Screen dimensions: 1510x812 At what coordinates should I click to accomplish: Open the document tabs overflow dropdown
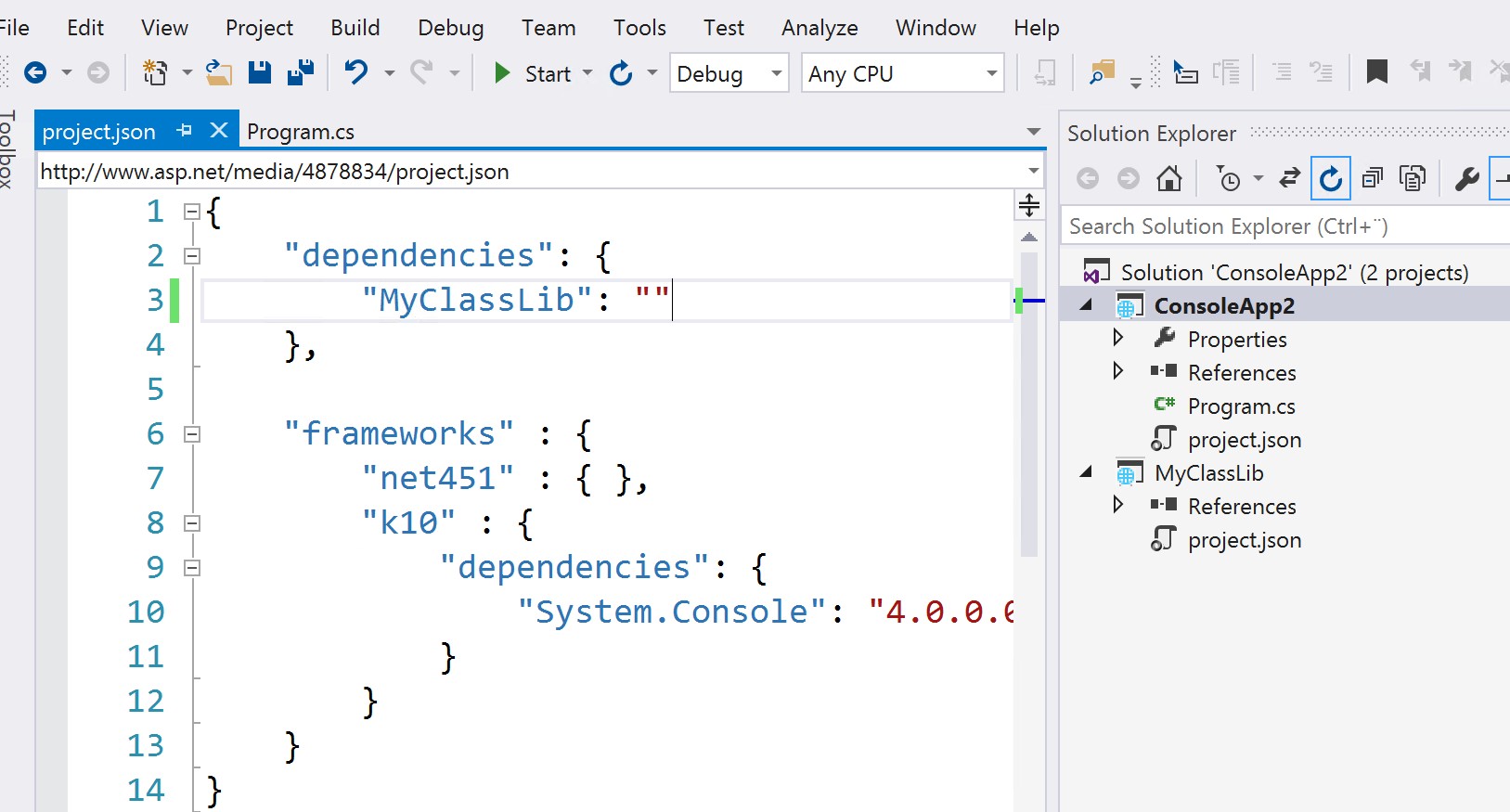pos(1034,132)
